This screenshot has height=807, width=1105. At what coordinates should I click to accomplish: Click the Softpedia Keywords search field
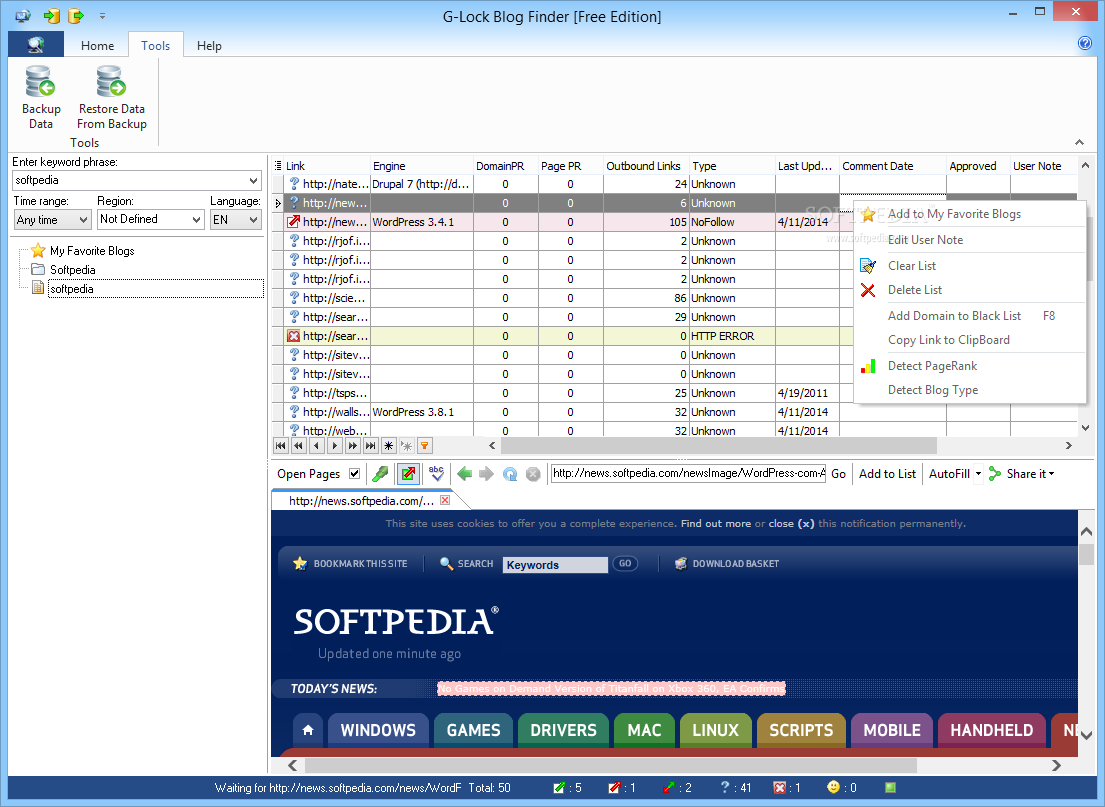(555, 565)
